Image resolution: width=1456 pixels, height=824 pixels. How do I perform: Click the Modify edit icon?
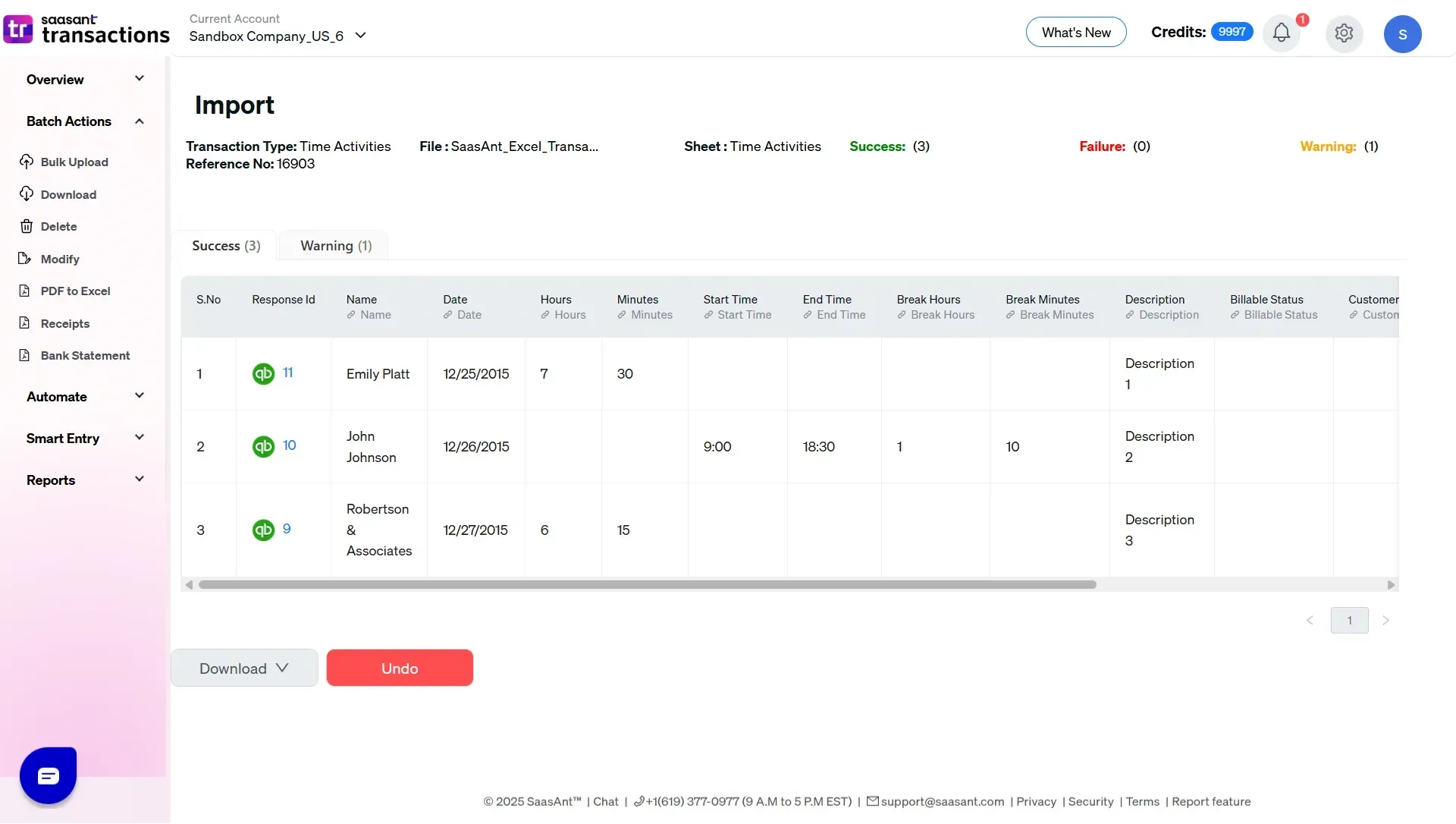[25, 259]
